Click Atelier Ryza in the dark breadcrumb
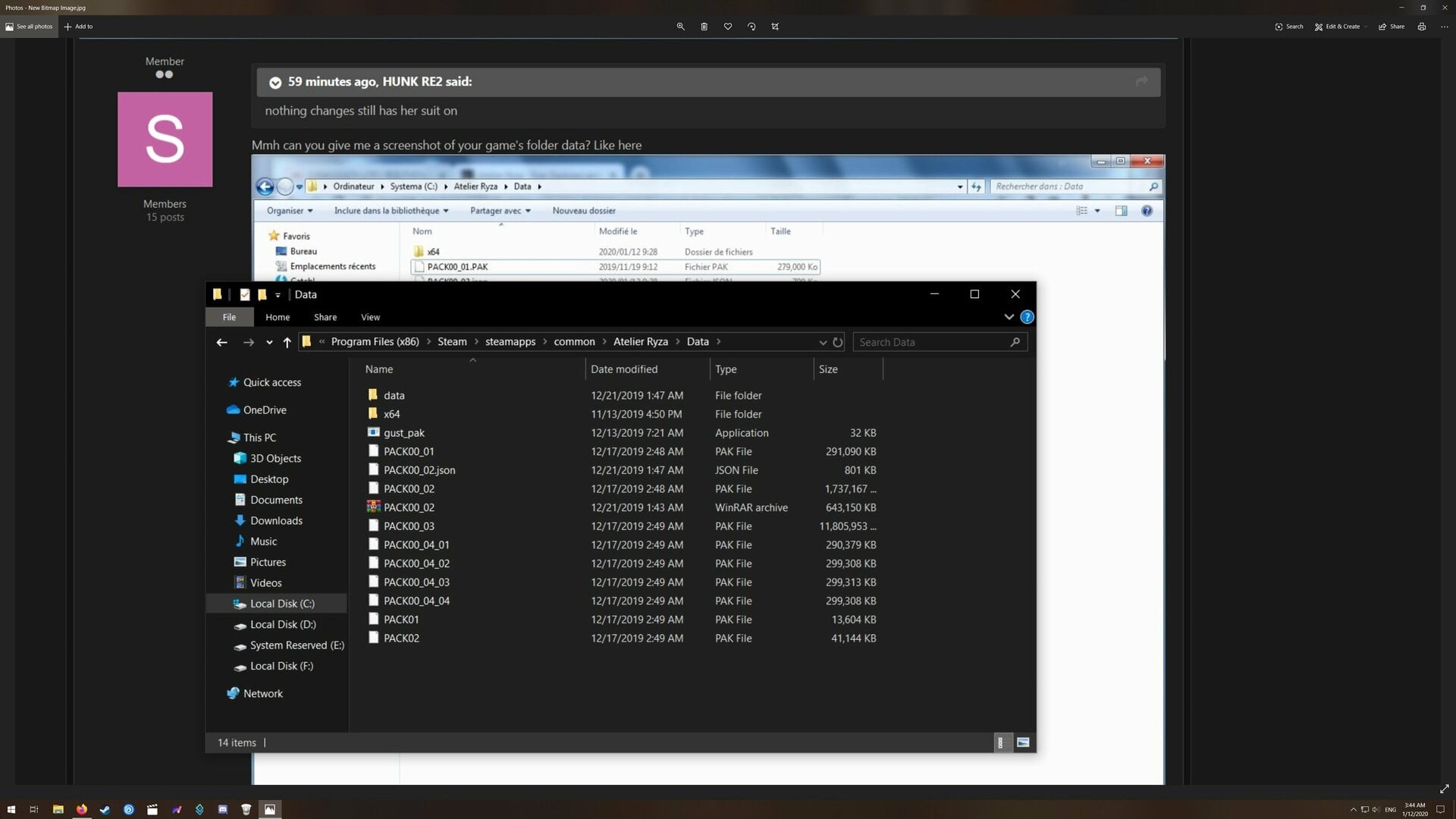Viewport: 1456px width, 819px height. coord(641,342)
